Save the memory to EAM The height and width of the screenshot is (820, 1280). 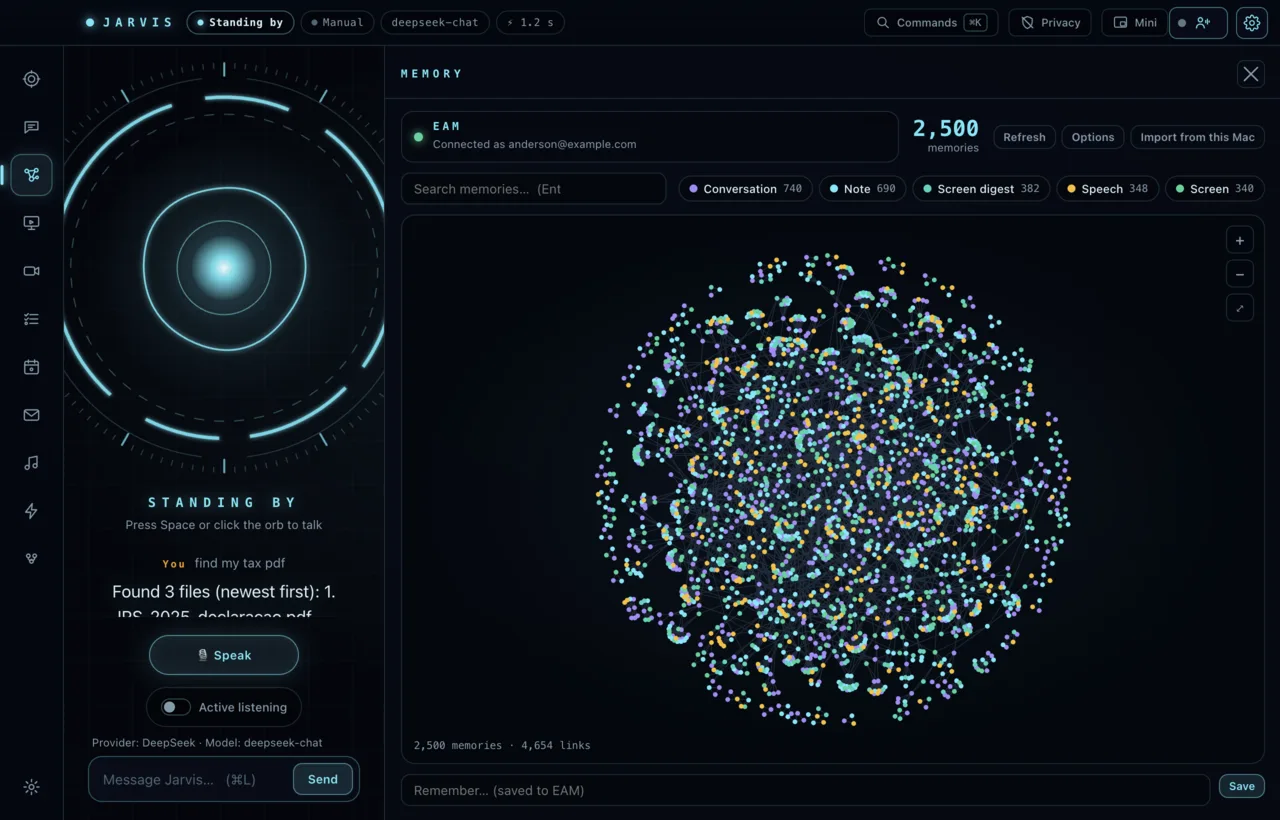click(1242, 787)
